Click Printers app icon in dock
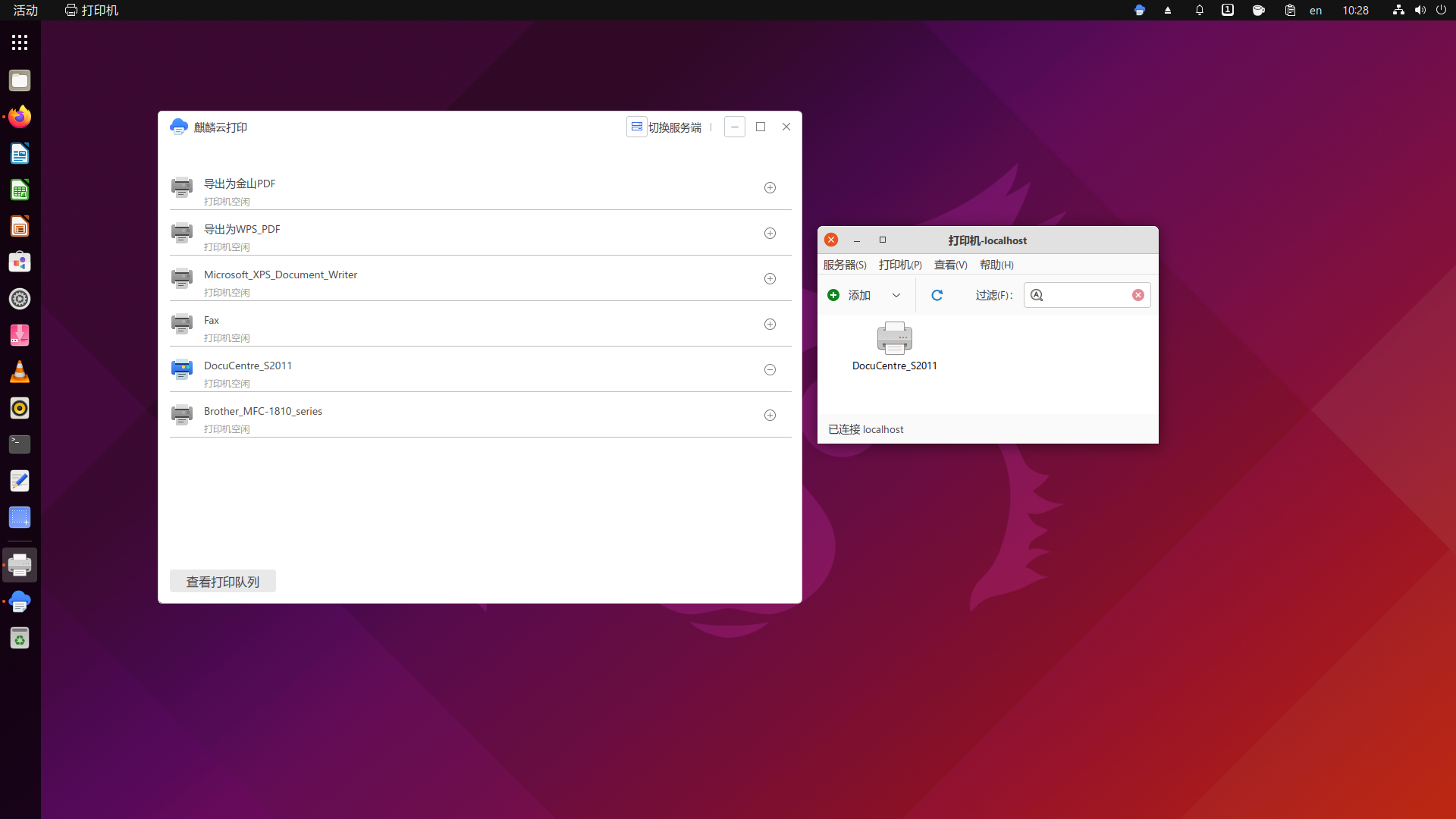This screenshot has width=1456, height=819. 20,565
